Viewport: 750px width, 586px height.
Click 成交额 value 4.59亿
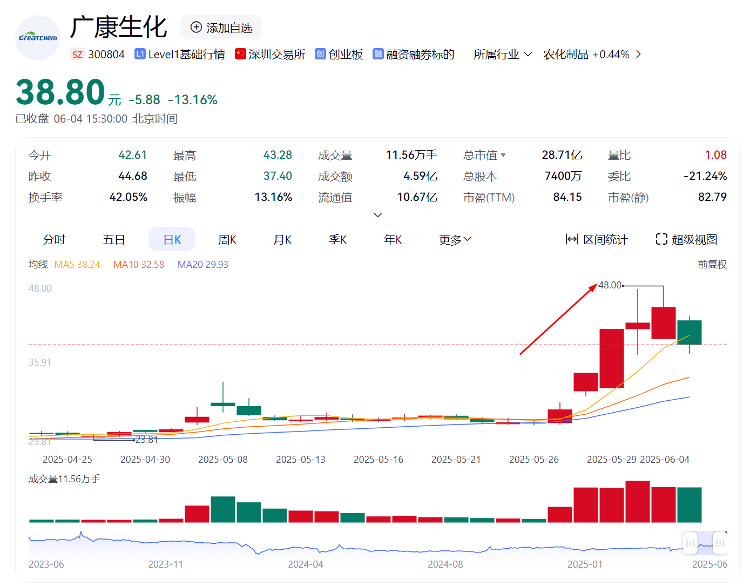(420, 176)
